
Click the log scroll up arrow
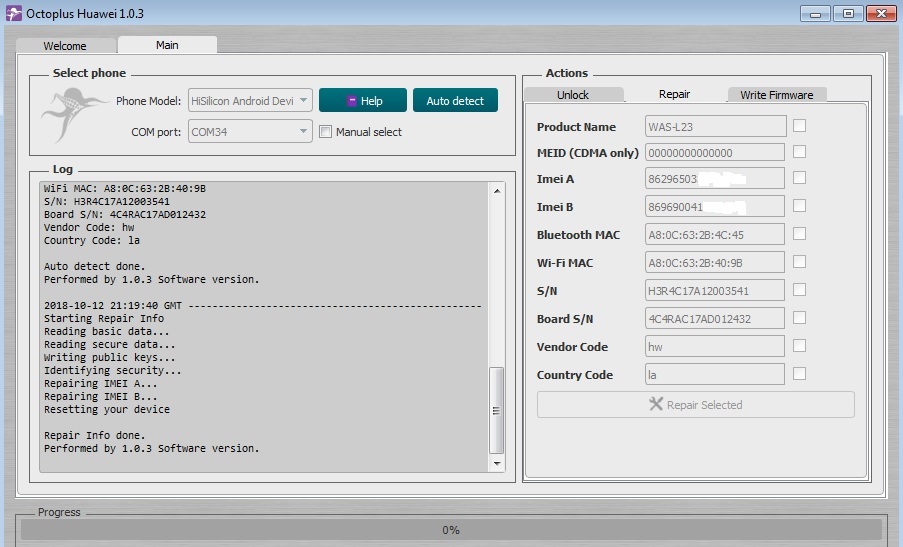pyautogui.click(x=496, y=191)
